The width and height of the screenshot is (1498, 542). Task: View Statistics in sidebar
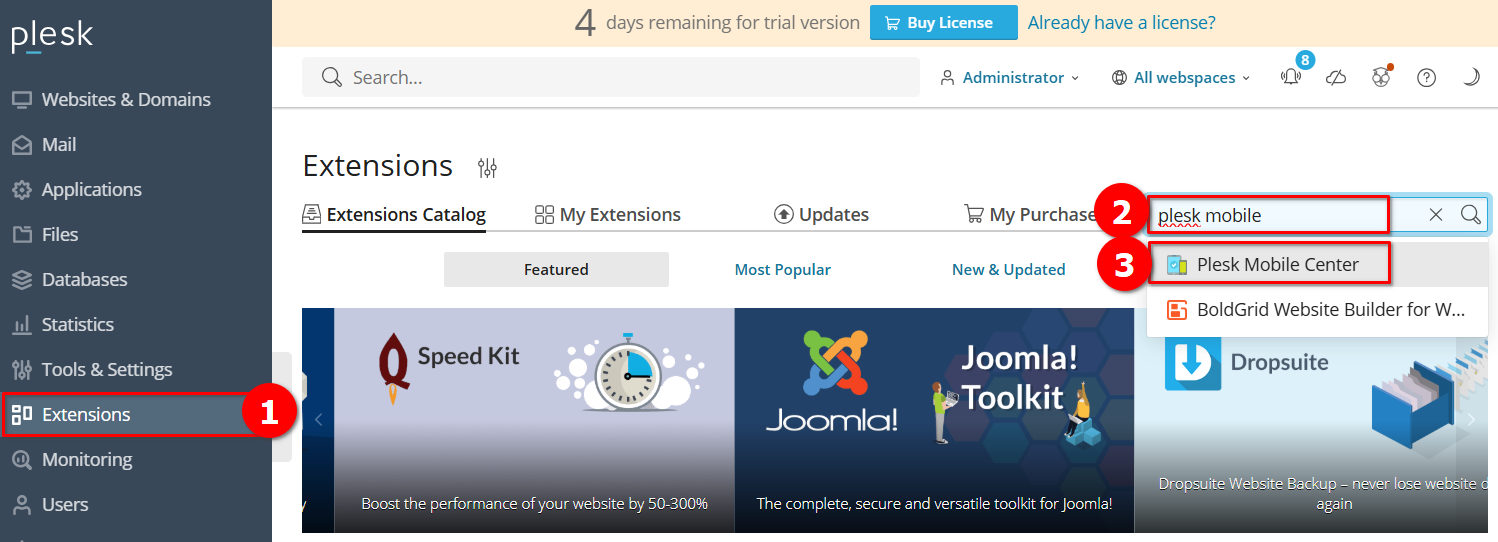(77, 324)
